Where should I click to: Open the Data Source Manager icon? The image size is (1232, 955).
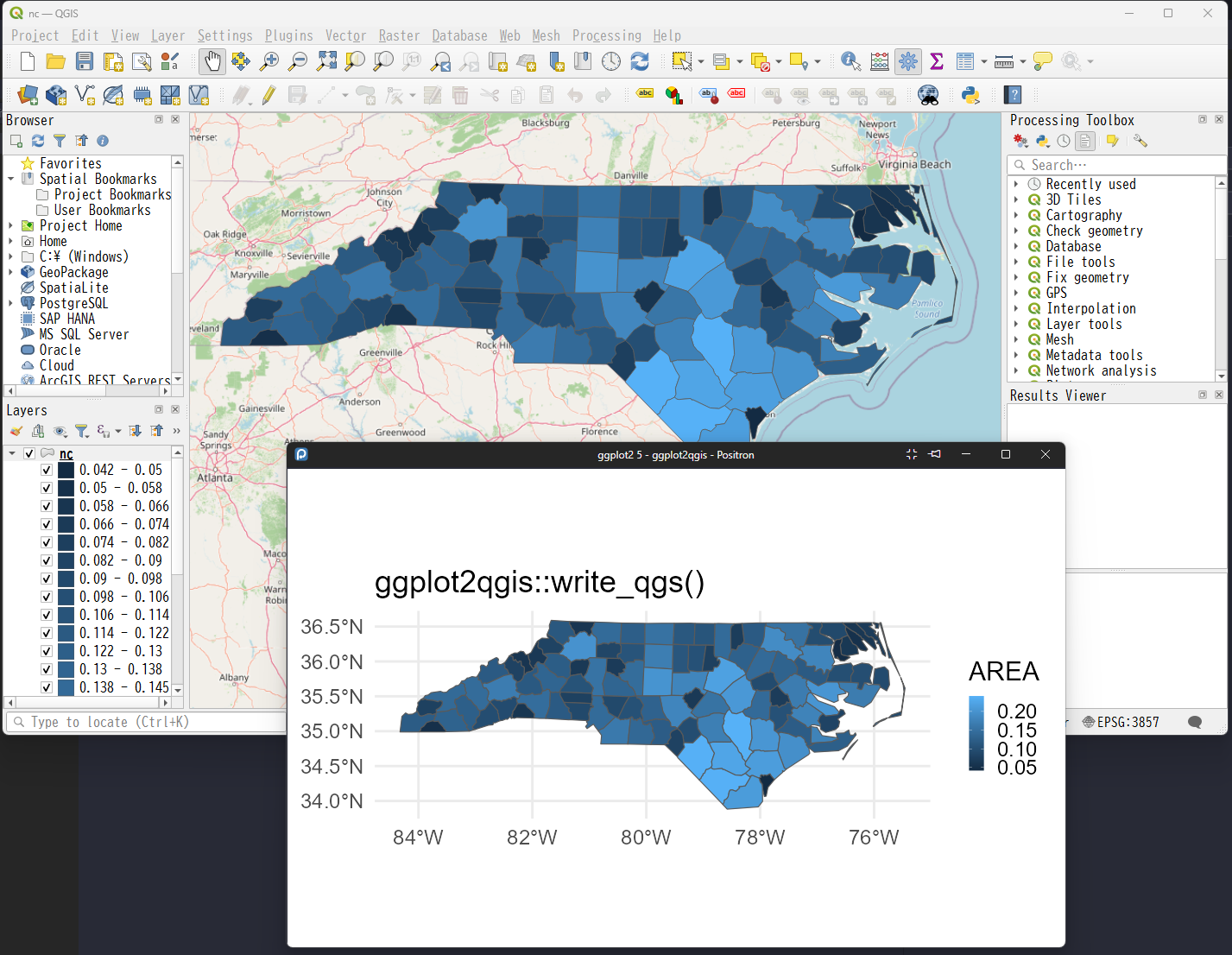coord(28,95)
